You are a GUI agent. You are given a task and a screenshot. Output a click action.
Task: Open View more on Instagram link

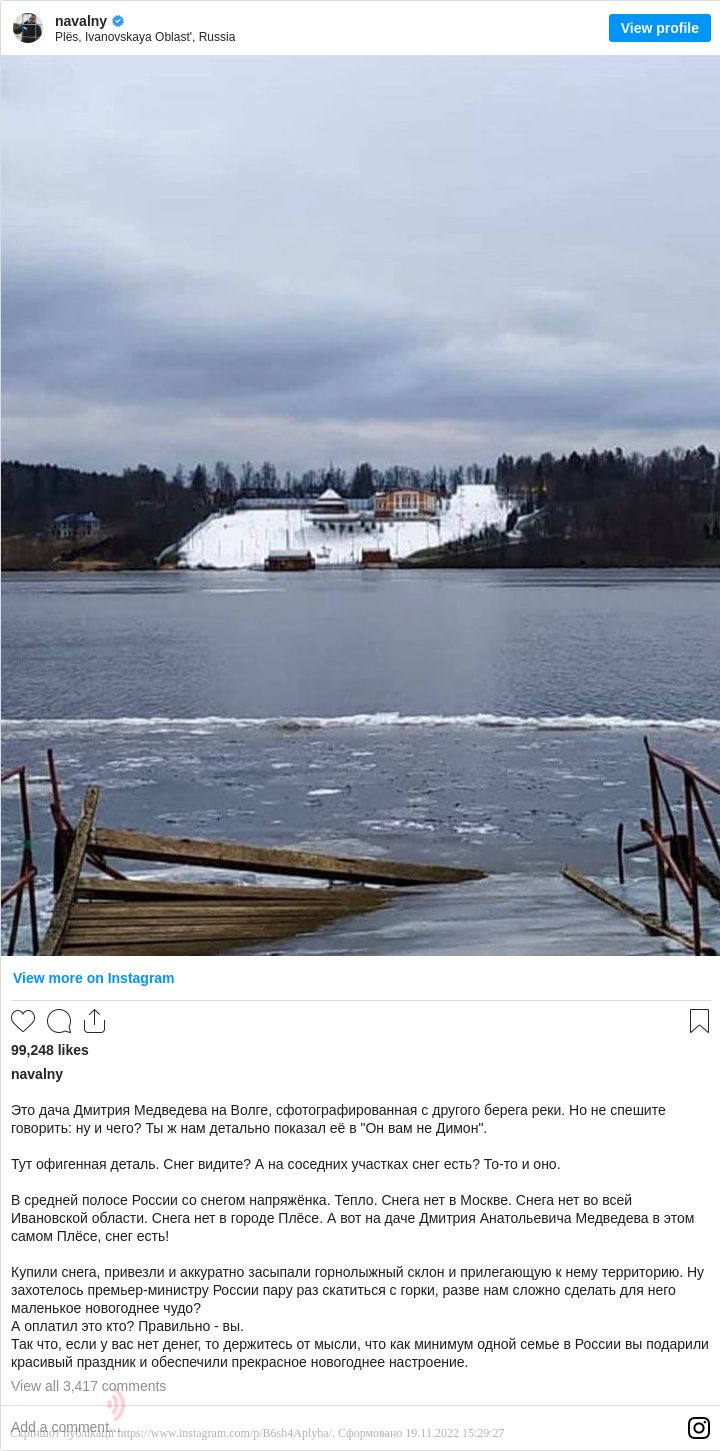93,978
